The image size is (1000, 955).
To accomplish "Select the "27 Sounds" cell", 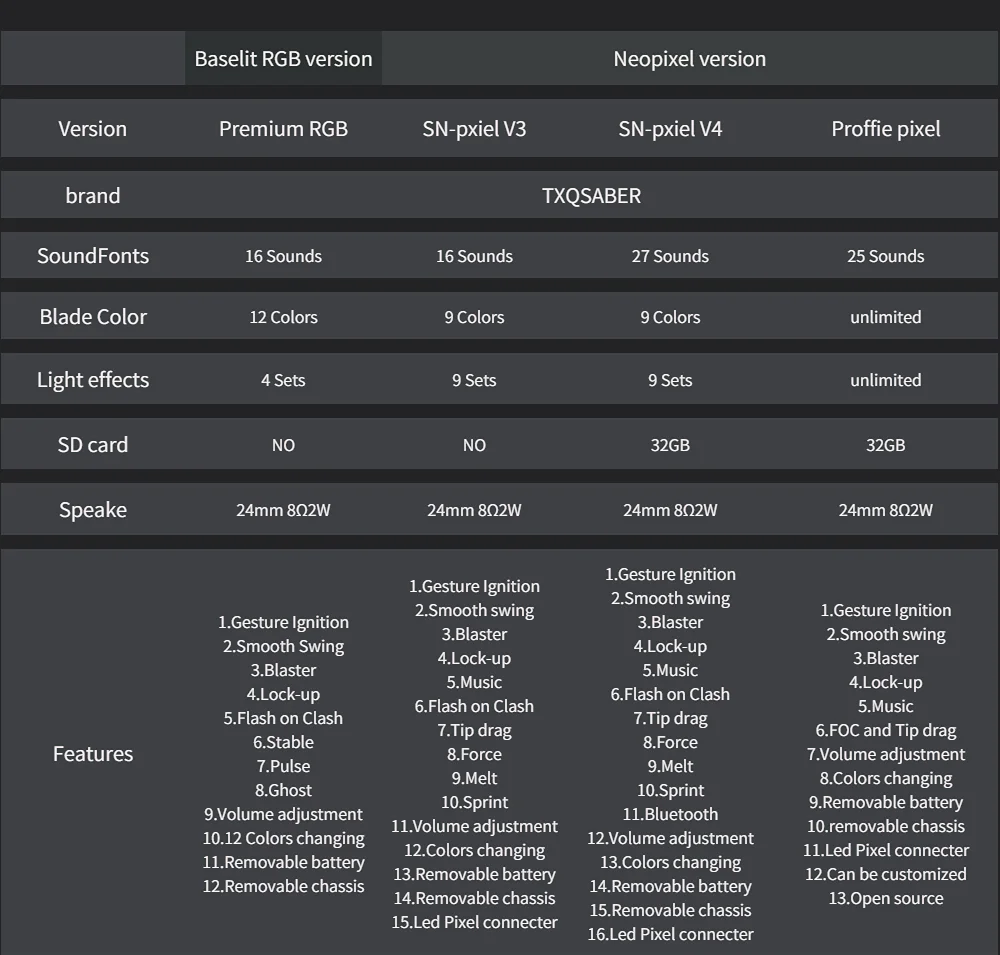I will [670, 256].
